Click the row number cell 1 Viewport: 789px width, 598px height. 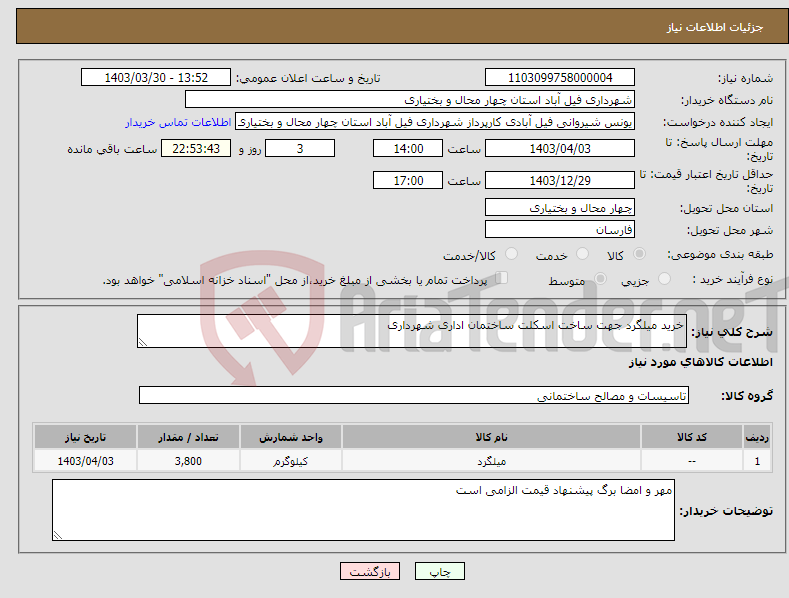point(757,461)
